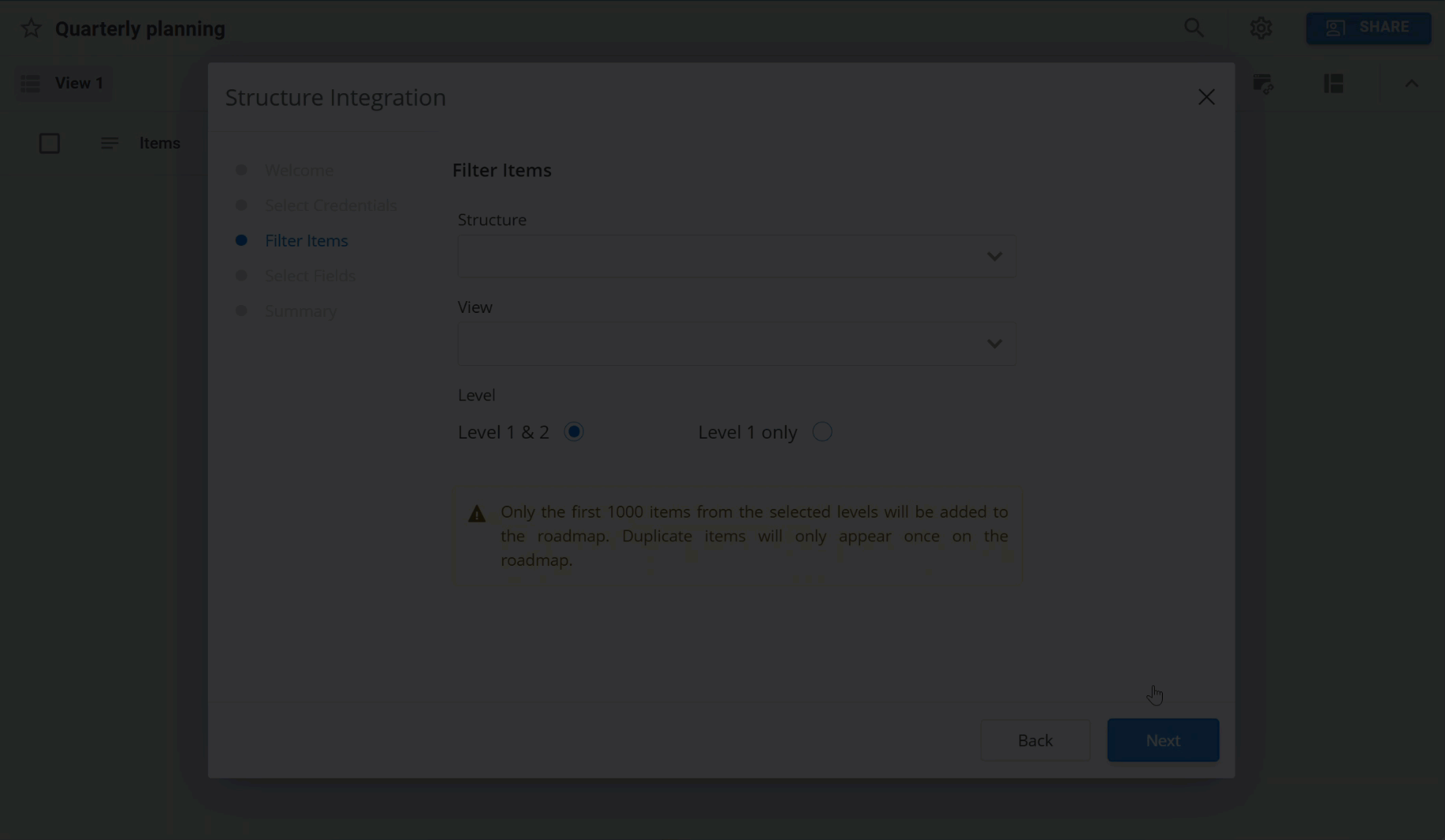Toggle the side panel layout icon
Image resolution: width=1445 pixels, height=840 pixels.
(x=1334, y=84)
